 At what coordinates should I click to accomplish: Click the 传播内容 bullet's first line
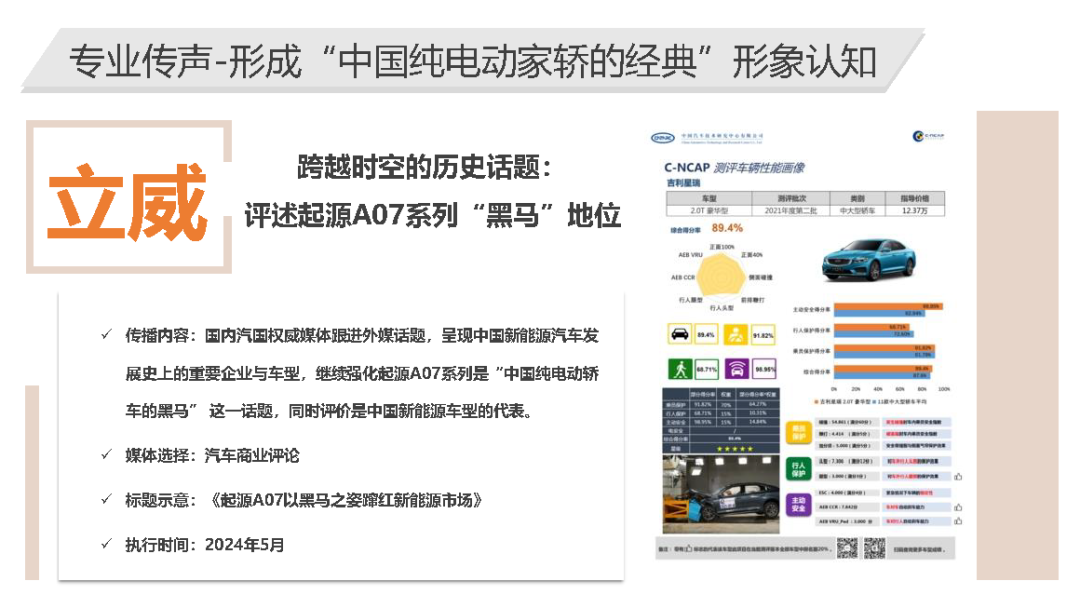coord(362,335)
